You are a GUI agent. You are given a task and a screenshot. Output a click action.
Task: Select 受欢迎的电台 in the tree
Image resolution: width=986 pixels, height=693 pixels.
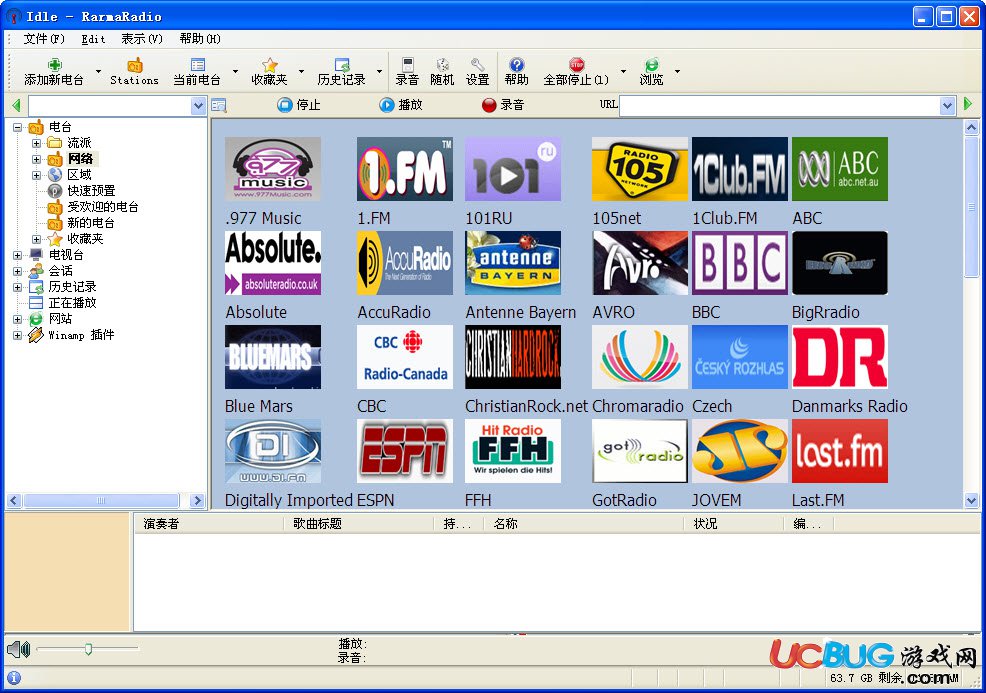pyautogui.click(x=102, y=207)
